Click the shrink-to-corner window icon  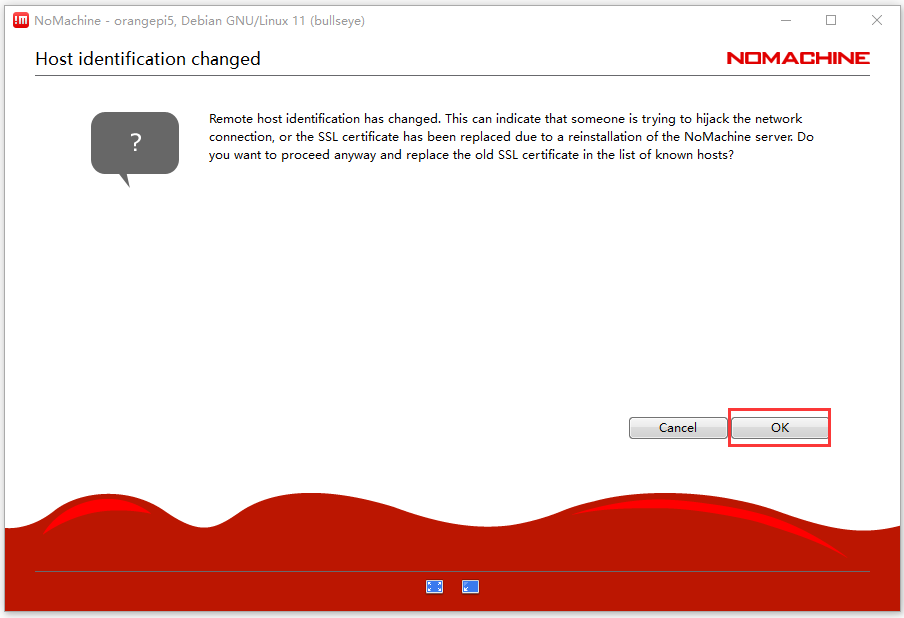[470, 587]
